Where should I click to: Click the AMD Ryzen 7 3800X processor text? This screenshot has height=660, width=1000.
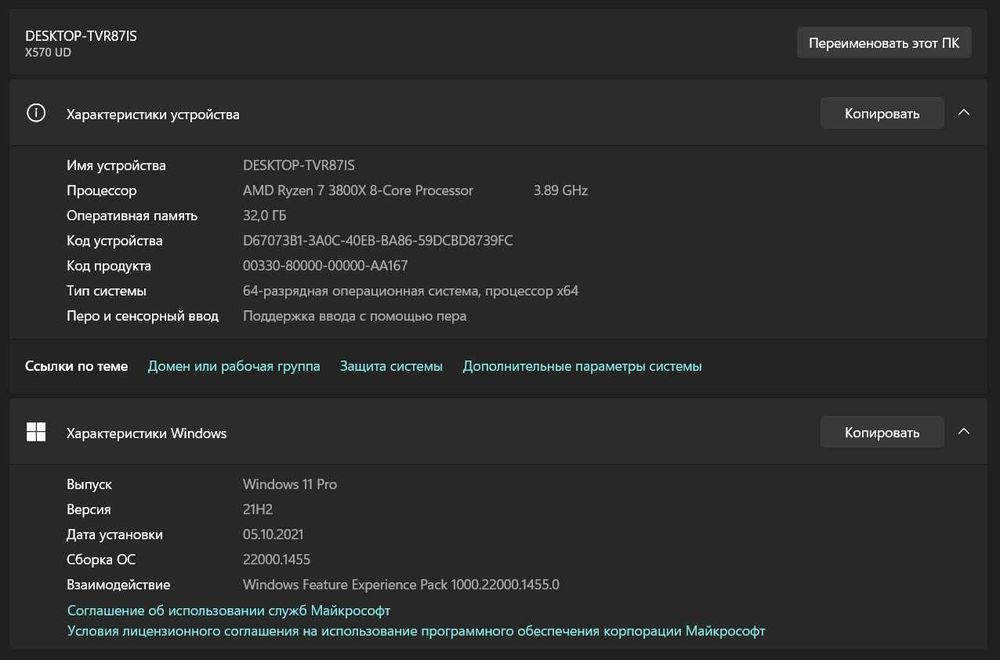(358, 191)
